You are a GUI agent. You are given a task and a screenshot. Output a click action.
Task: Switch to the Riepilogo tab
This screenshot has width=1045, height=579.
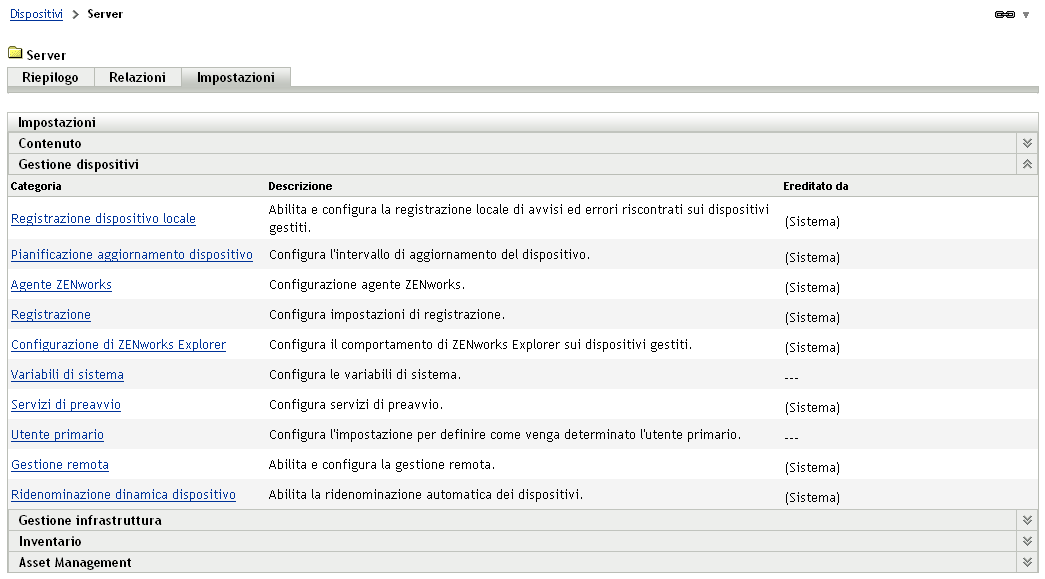tap(50, 78)
